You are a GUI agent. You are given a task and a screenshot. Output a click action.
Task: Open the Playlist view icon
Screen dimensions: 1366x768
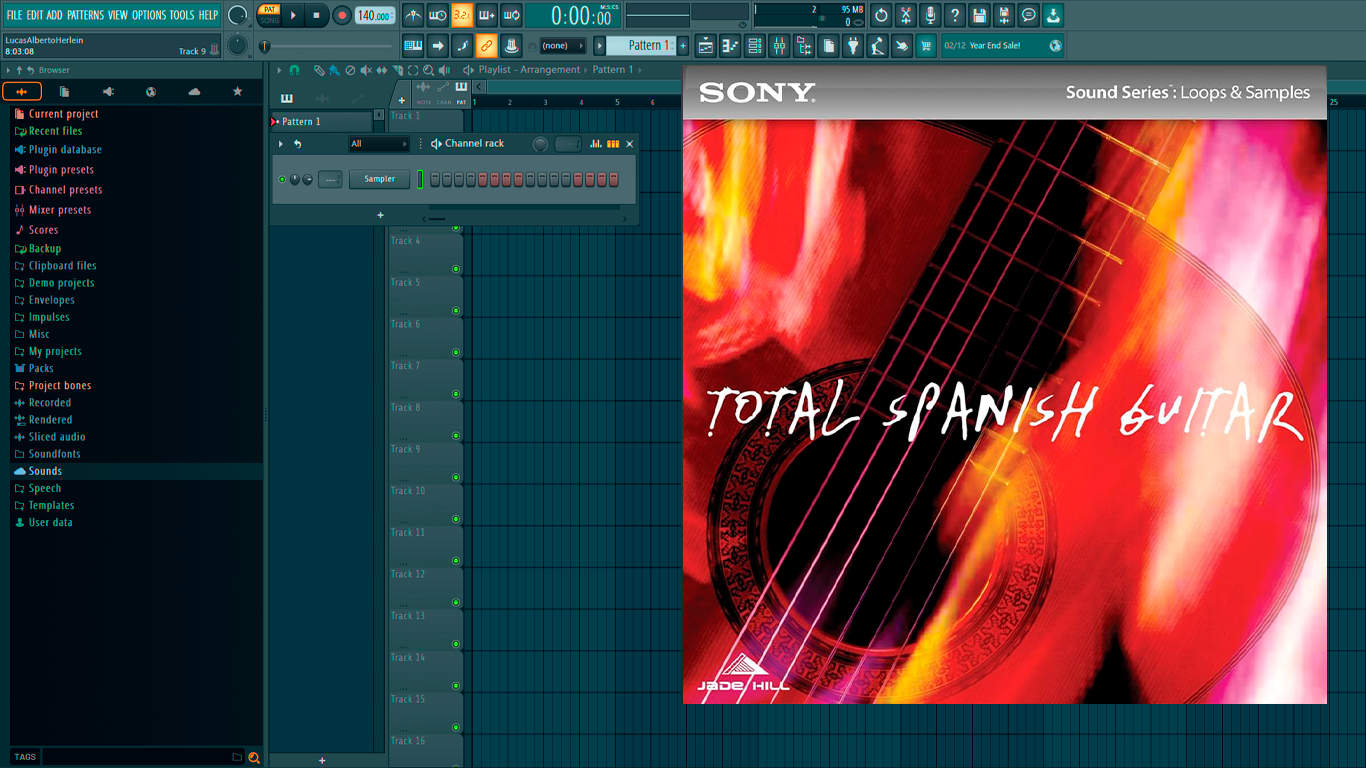pyautogui.click(x=706, y=46)
